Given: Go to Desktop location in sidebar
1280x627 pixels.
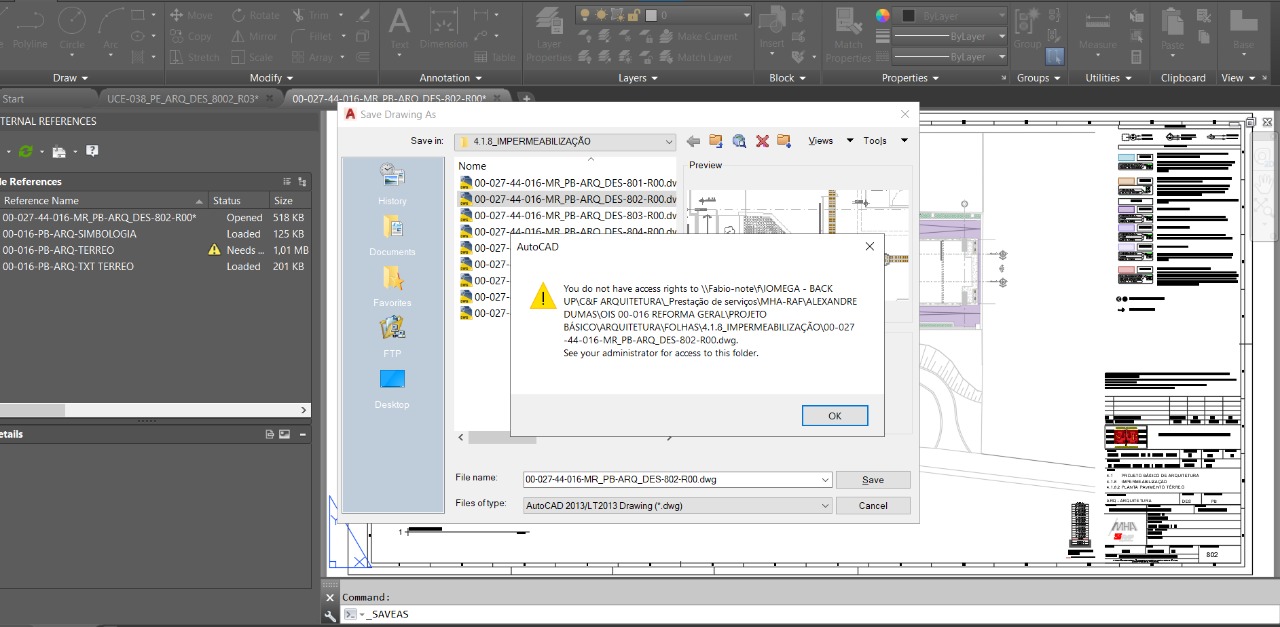Looking at the screenshot, I should (392, 387).
